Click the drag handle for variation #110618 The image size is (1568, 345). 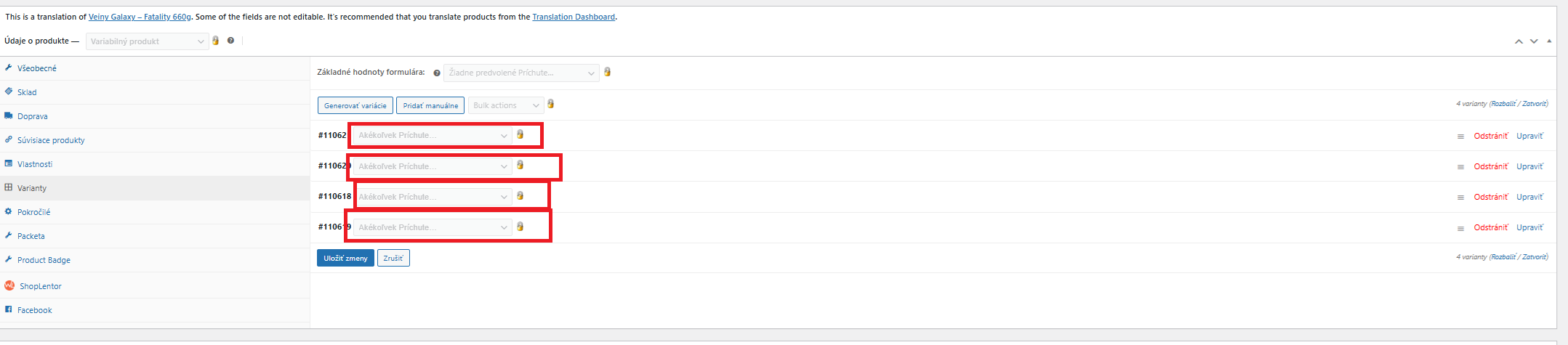(x=1460, y=198)
